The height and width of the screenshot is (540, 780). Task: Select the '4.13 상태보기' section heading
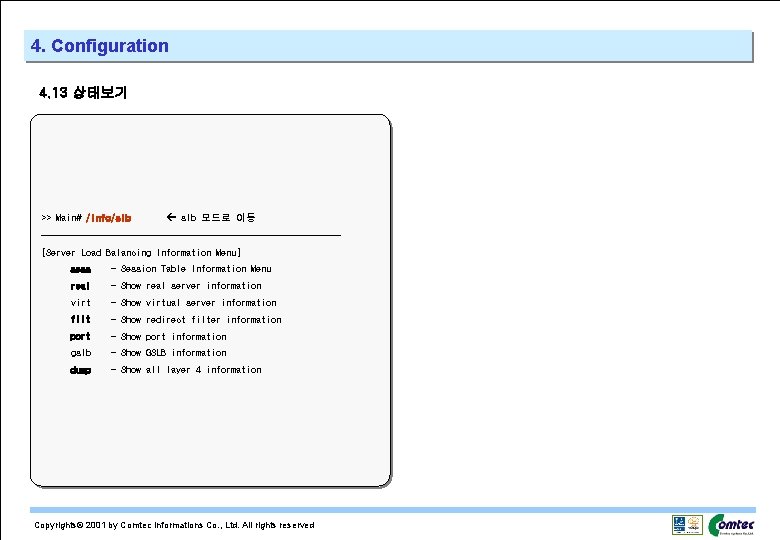pyautogui.click(x=83, y=92)
